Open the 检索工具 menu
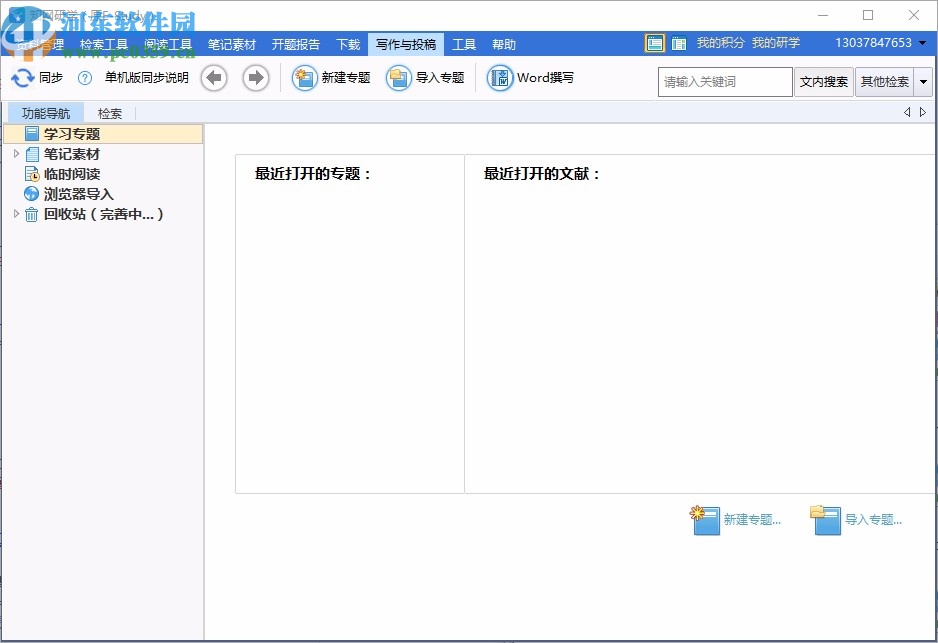 [x=99, y=44]
